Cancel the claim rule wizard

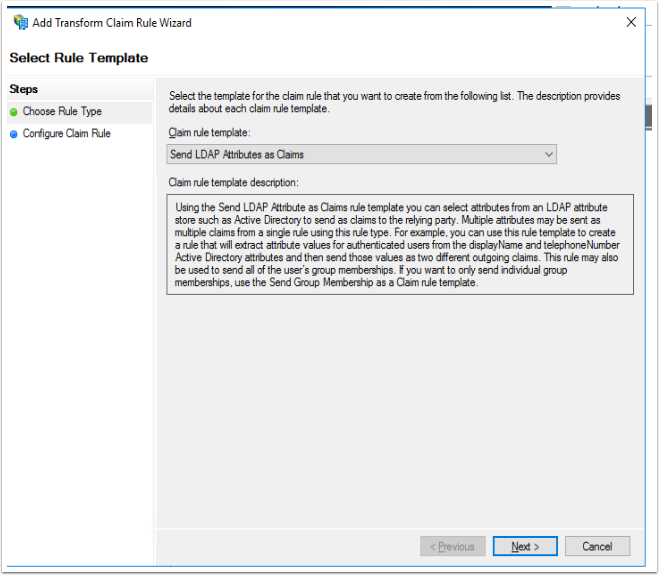pyautogui.click(x=597, y=546)
